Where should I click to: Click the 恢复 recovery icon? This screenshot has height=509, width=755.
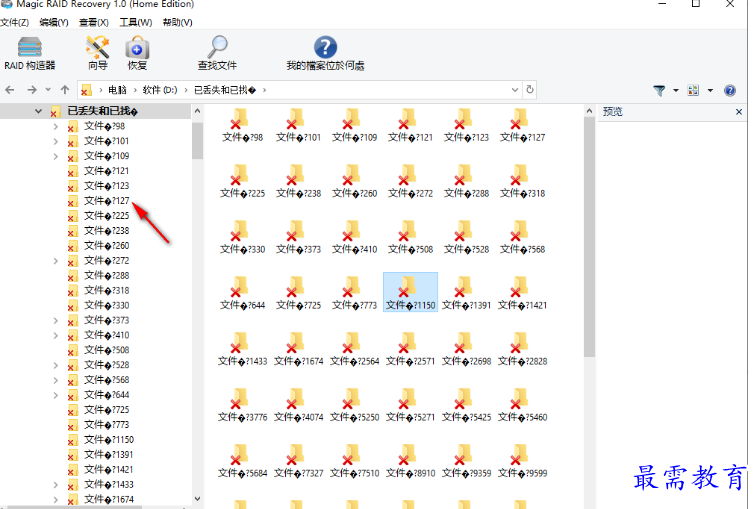pyautogui.click(x=137, y=53)
